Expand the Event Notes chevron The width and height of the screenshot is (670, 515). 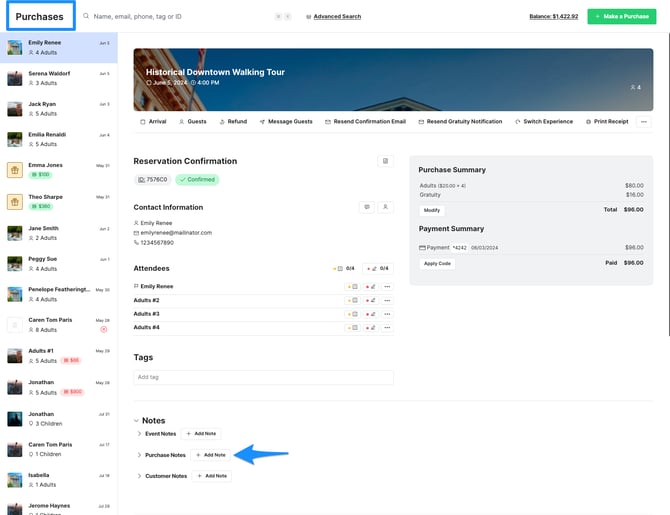coord(139,434)
